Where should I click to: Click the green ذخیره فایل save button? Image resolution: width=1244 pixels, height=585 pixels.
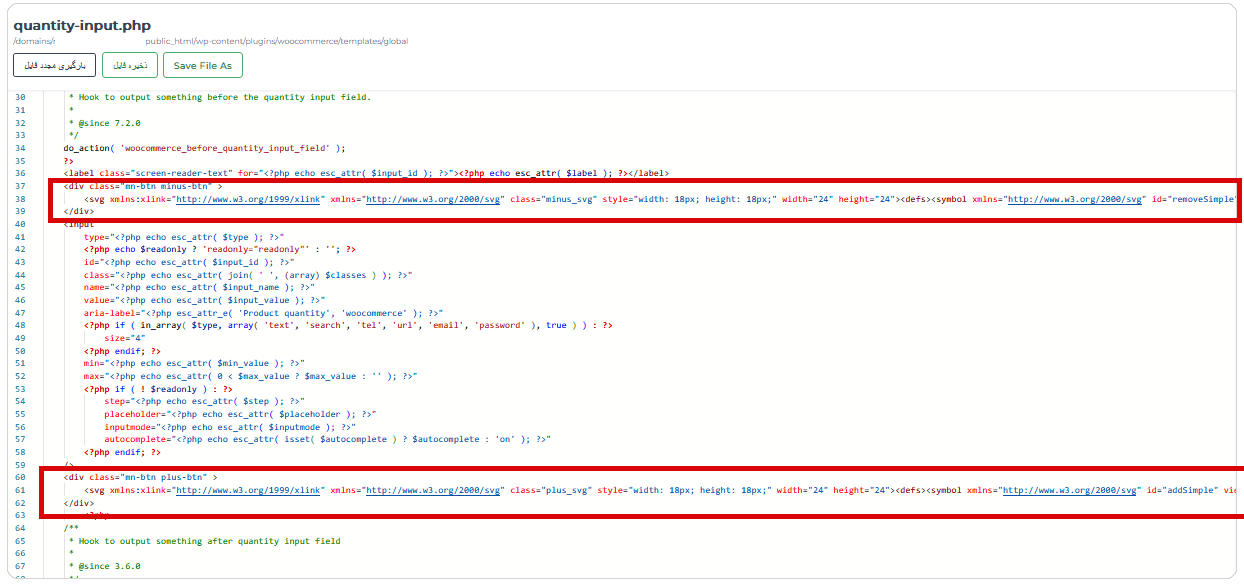130,66
